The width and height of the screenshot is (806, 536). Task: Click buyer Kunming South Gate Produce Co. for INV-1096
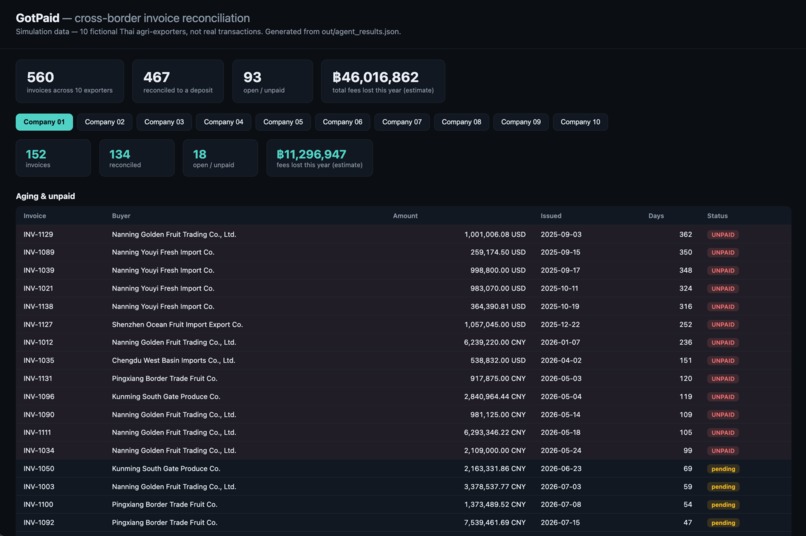(166, 396)
